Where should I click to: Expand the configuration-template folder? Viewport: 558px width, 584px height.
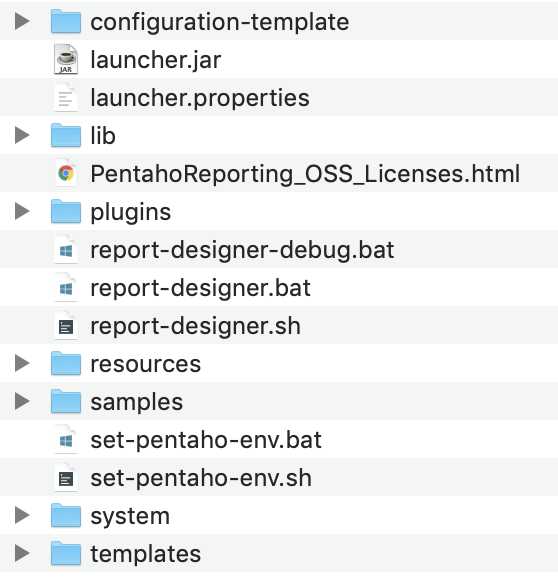click(22, 21)
